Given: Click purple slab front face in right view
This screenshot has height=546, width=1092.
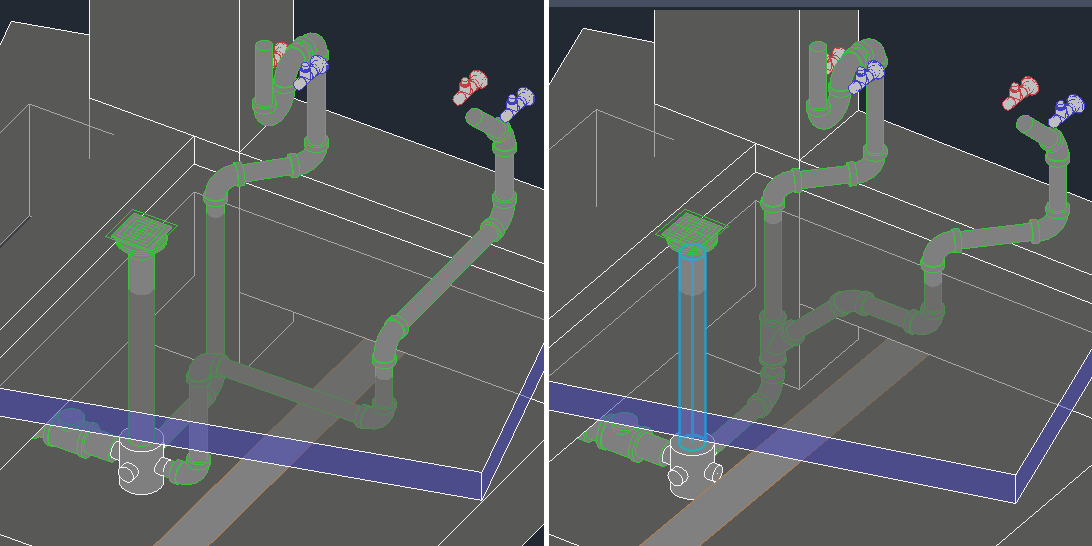Looking at the screenshot, I should pos(783,444).
